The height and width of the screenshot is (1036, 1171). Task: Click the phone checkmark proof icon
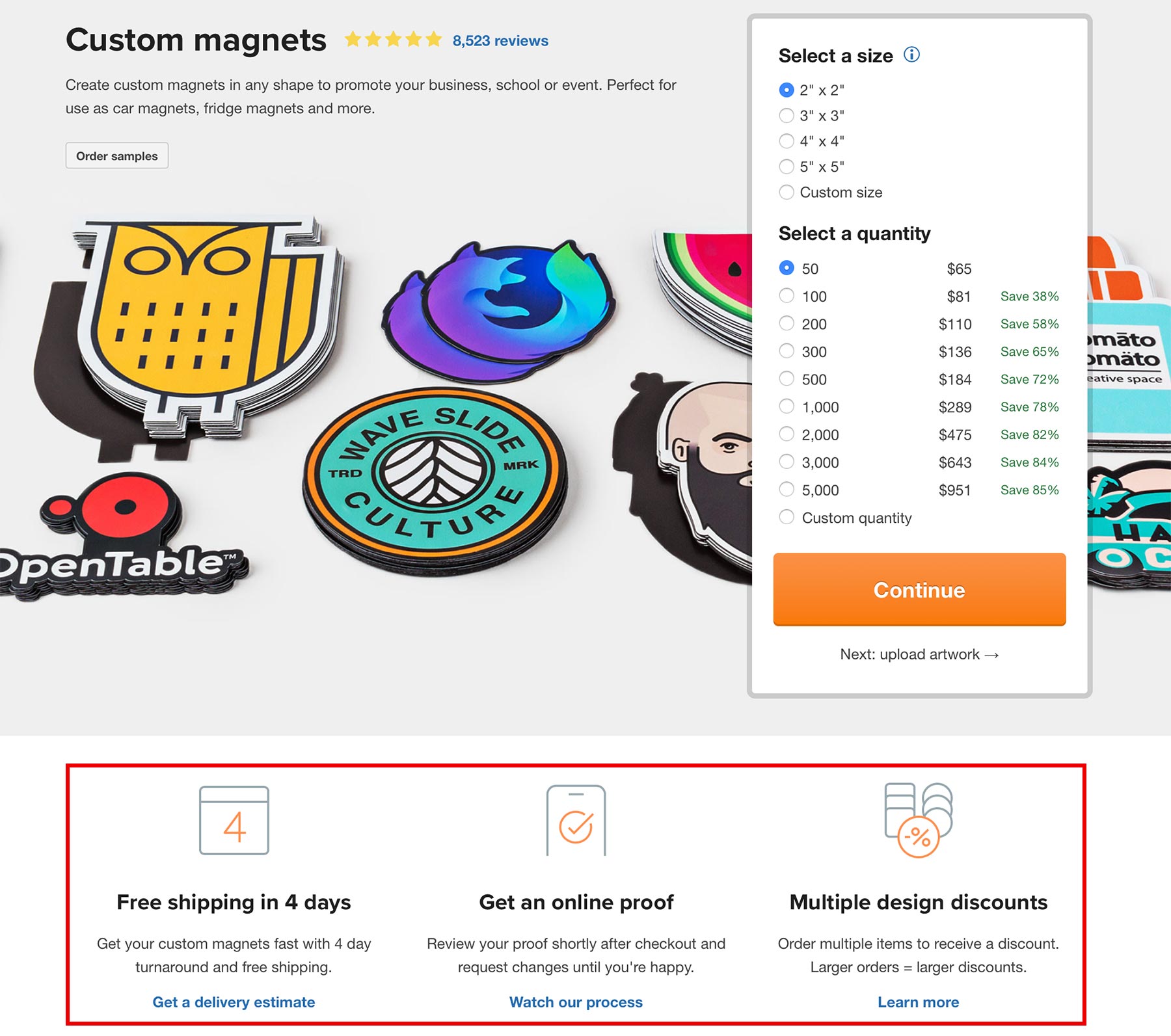pos(576,821)
